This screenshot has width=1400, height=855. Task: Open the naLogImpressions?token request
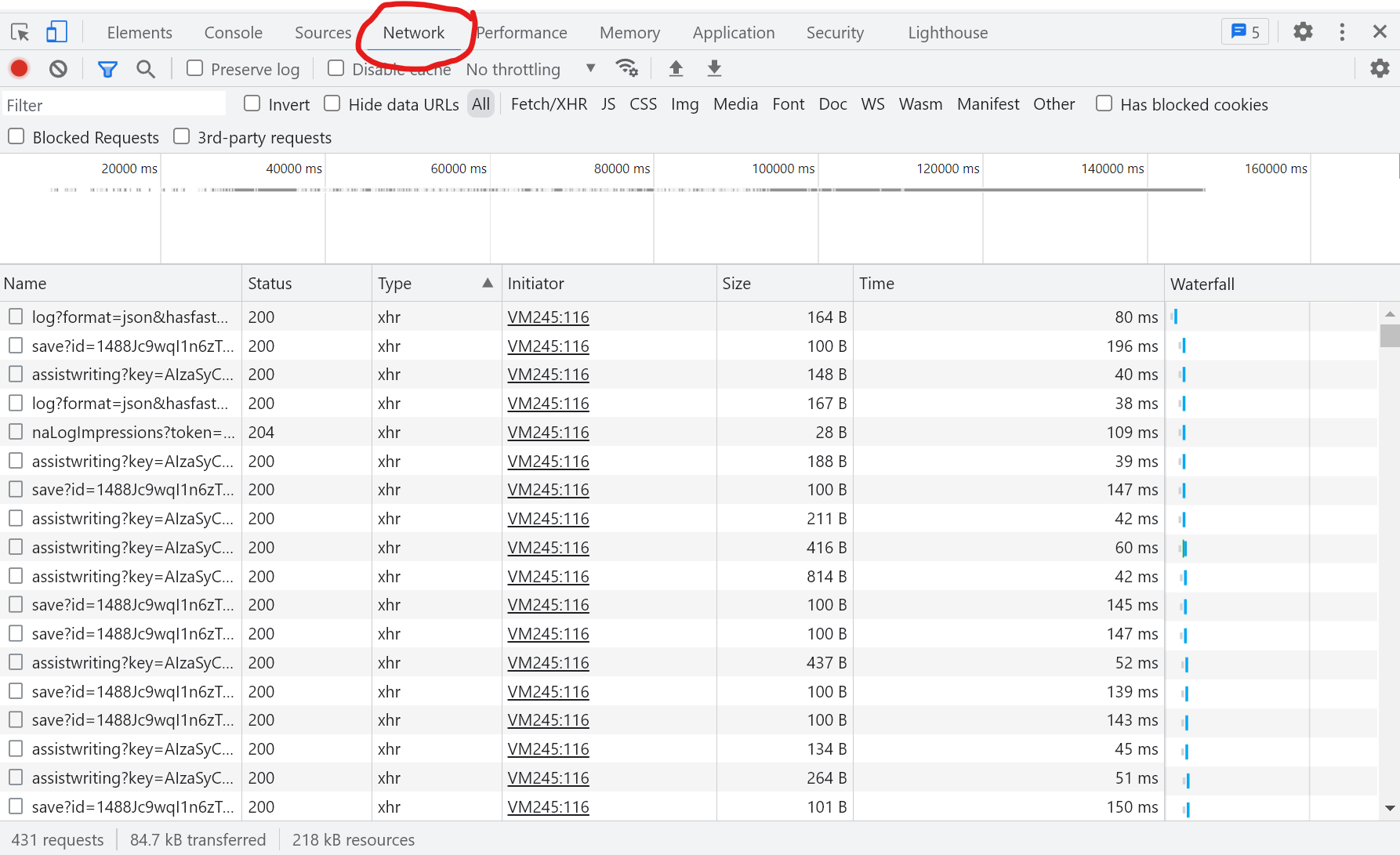pyautogui.click(x=133, y=432)
